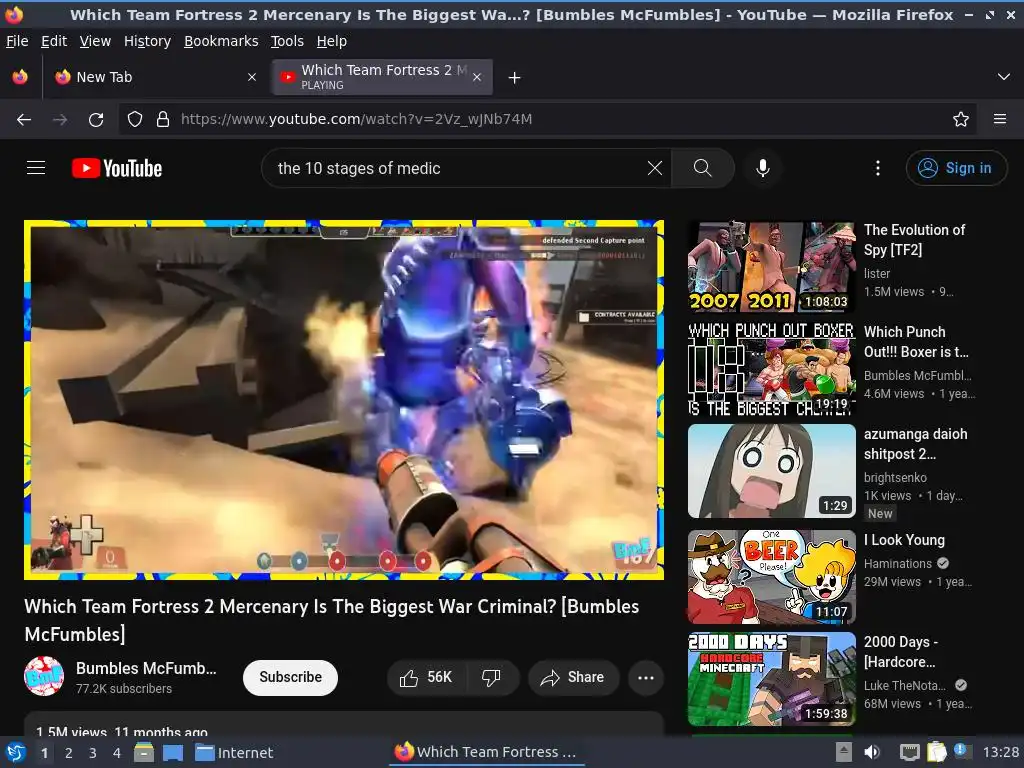Screen dimensions: 1024x768
Task: Open the File menu
Action: pos(17,41)
